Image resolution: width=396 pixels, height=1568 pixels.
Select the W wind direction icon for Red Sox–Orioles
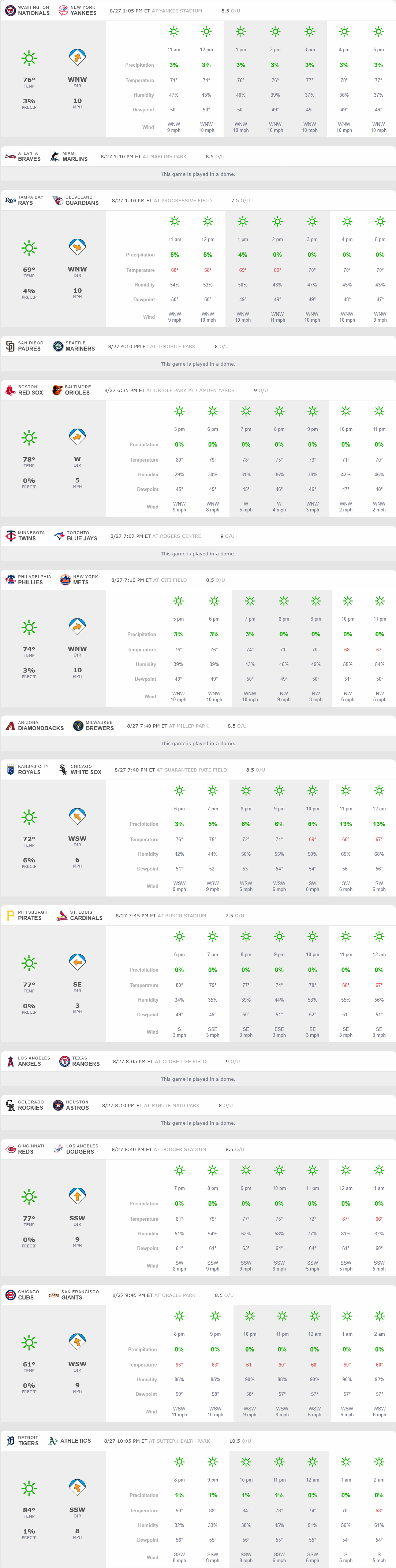tap(77, 438)
